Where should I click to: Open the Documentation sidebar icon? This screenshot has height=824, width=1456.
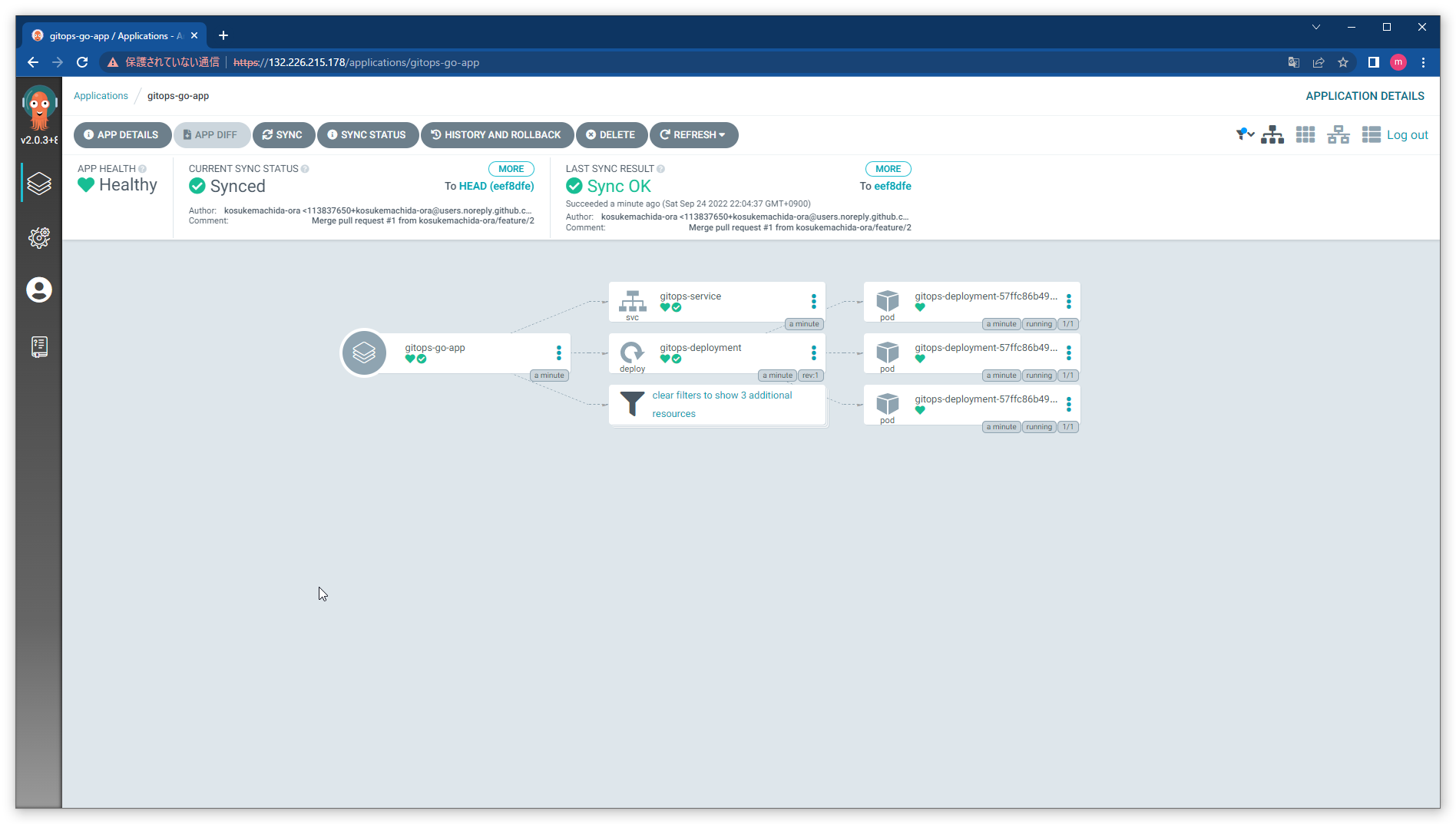(x=39, y=346)
